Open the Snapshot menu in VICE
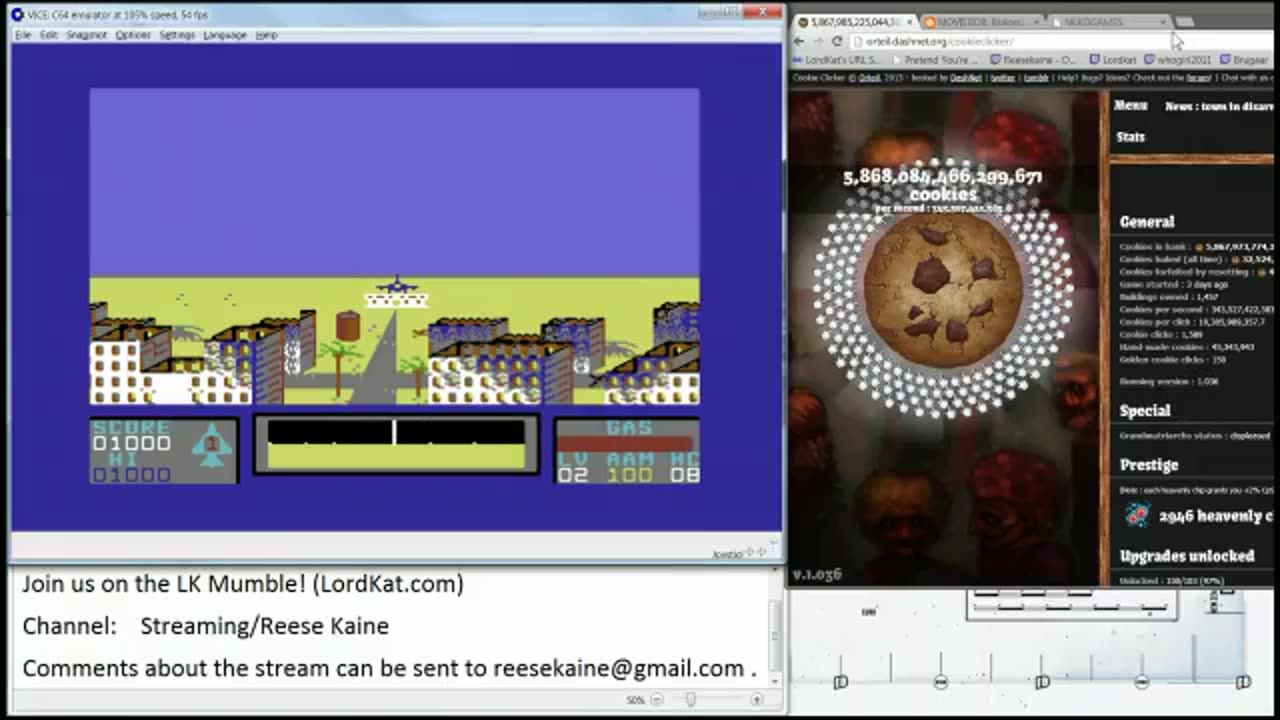Screen dimensions: 1280x720 87,35
